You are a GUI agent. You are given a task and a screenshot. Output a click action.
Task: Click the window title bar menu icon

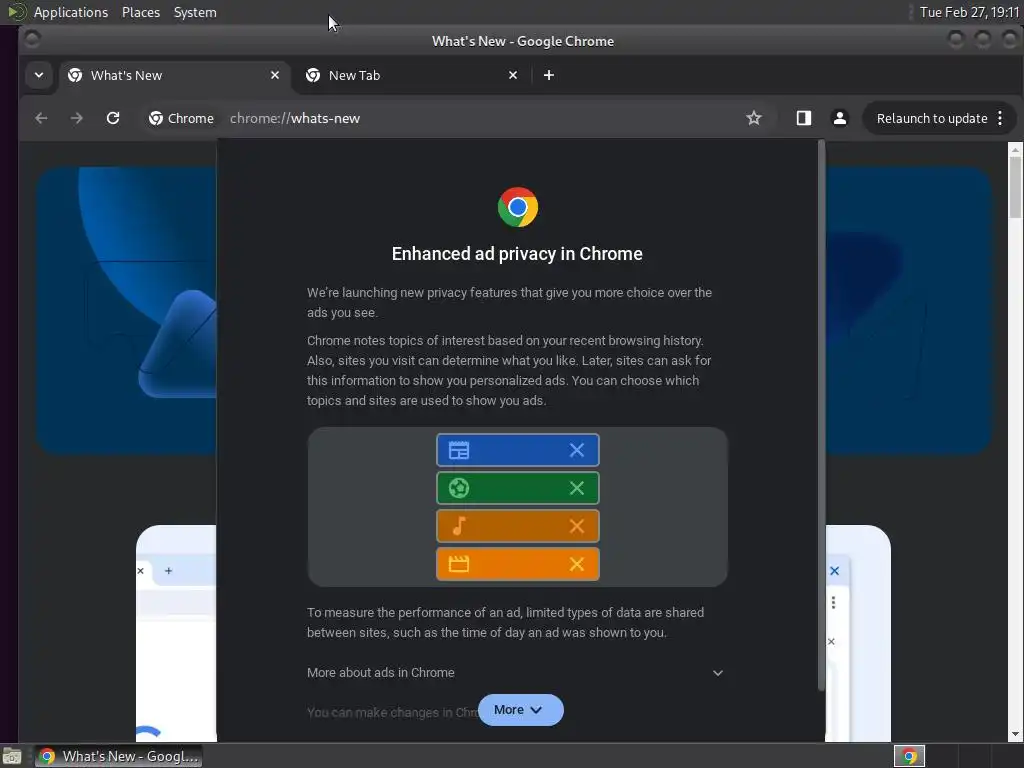click(31, 40)
